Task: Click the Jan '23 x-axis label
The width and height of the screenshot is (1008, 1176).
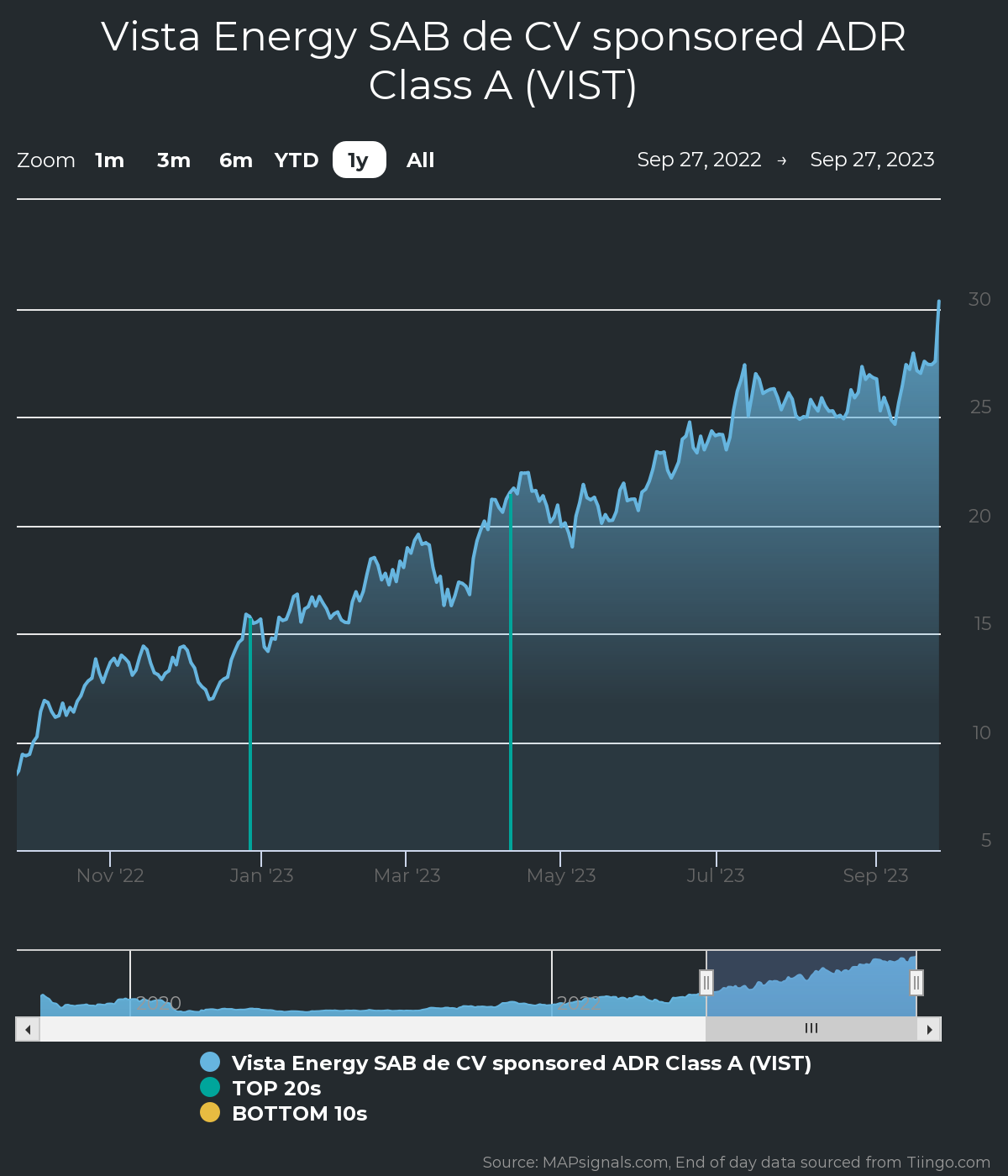Action: point(261,876)
